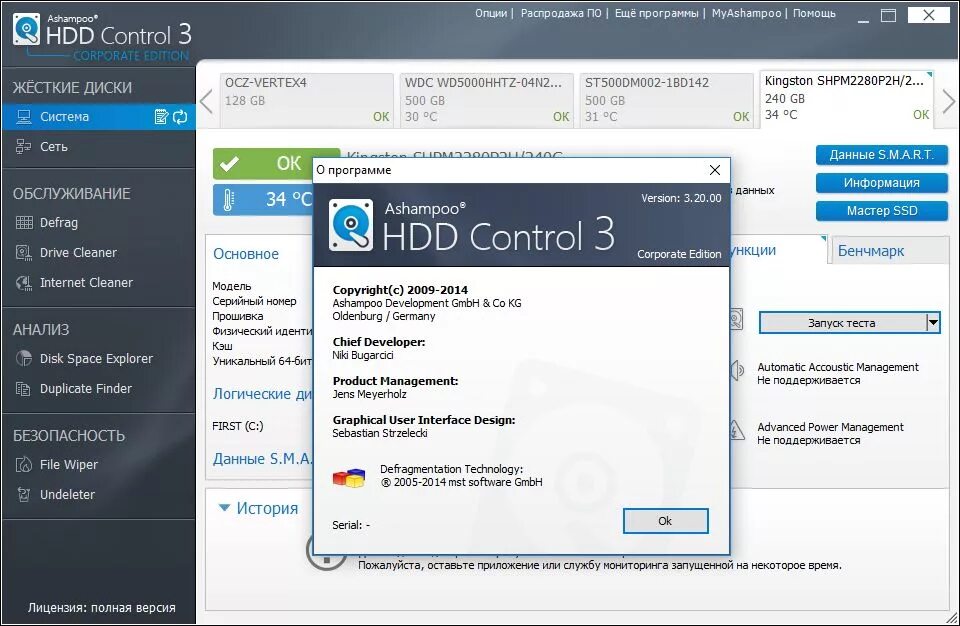Click the Мастер SSD button
This screenshot has width=960, height=626.
point(882,211)
